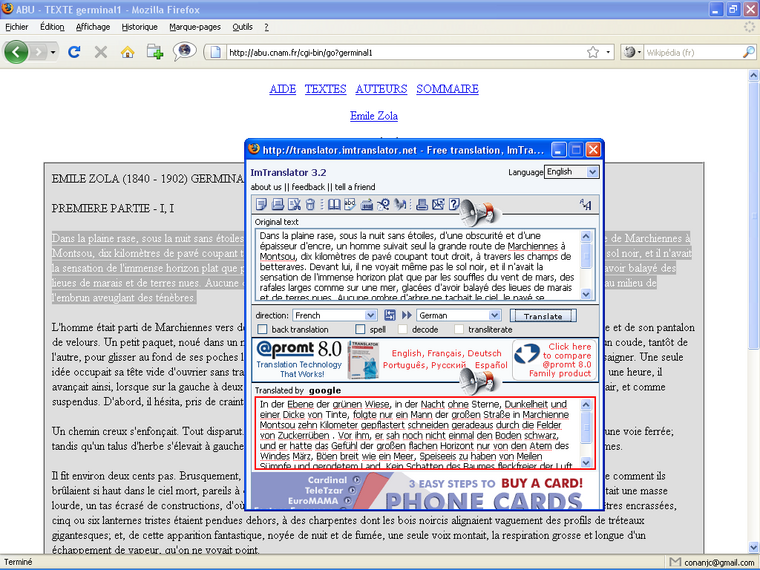Click the original text scrollbar down arrow
The image size is (760, 570).
586,294
